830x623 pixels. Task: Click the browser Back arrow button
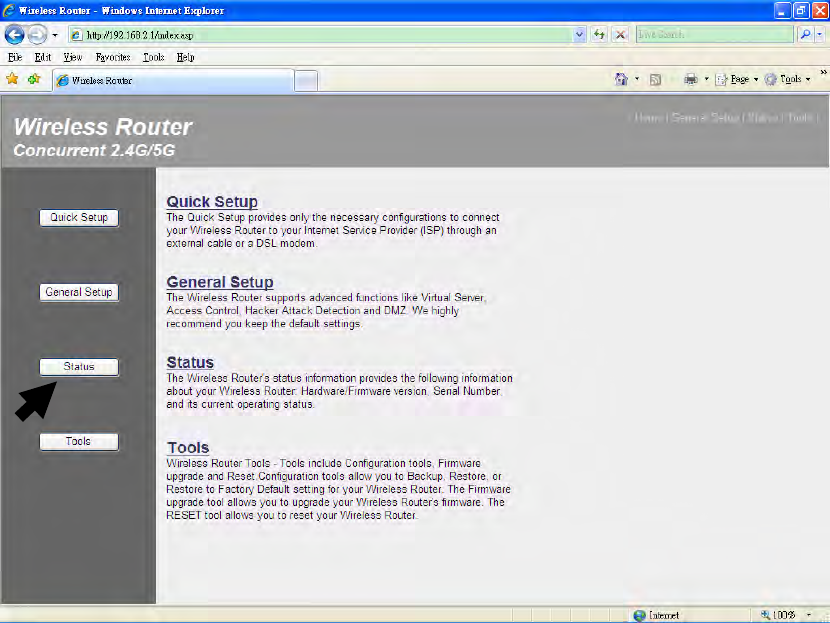pos(15,35)
